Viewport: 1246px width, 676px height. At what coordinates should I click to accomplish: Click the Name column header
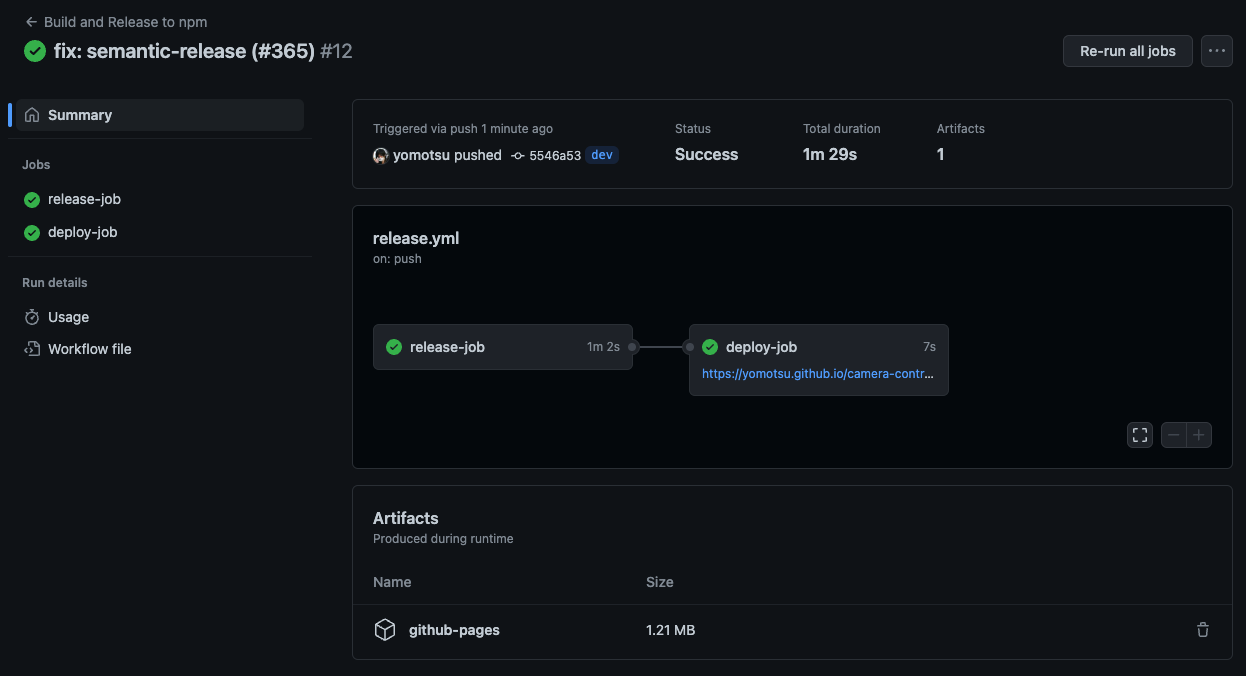click(392, 582)
